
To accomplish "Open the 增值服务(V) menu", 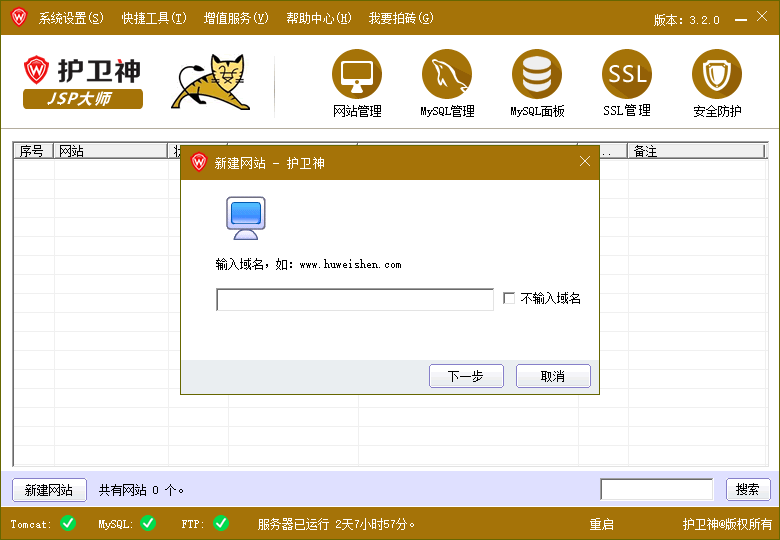I will click(236, 18).
